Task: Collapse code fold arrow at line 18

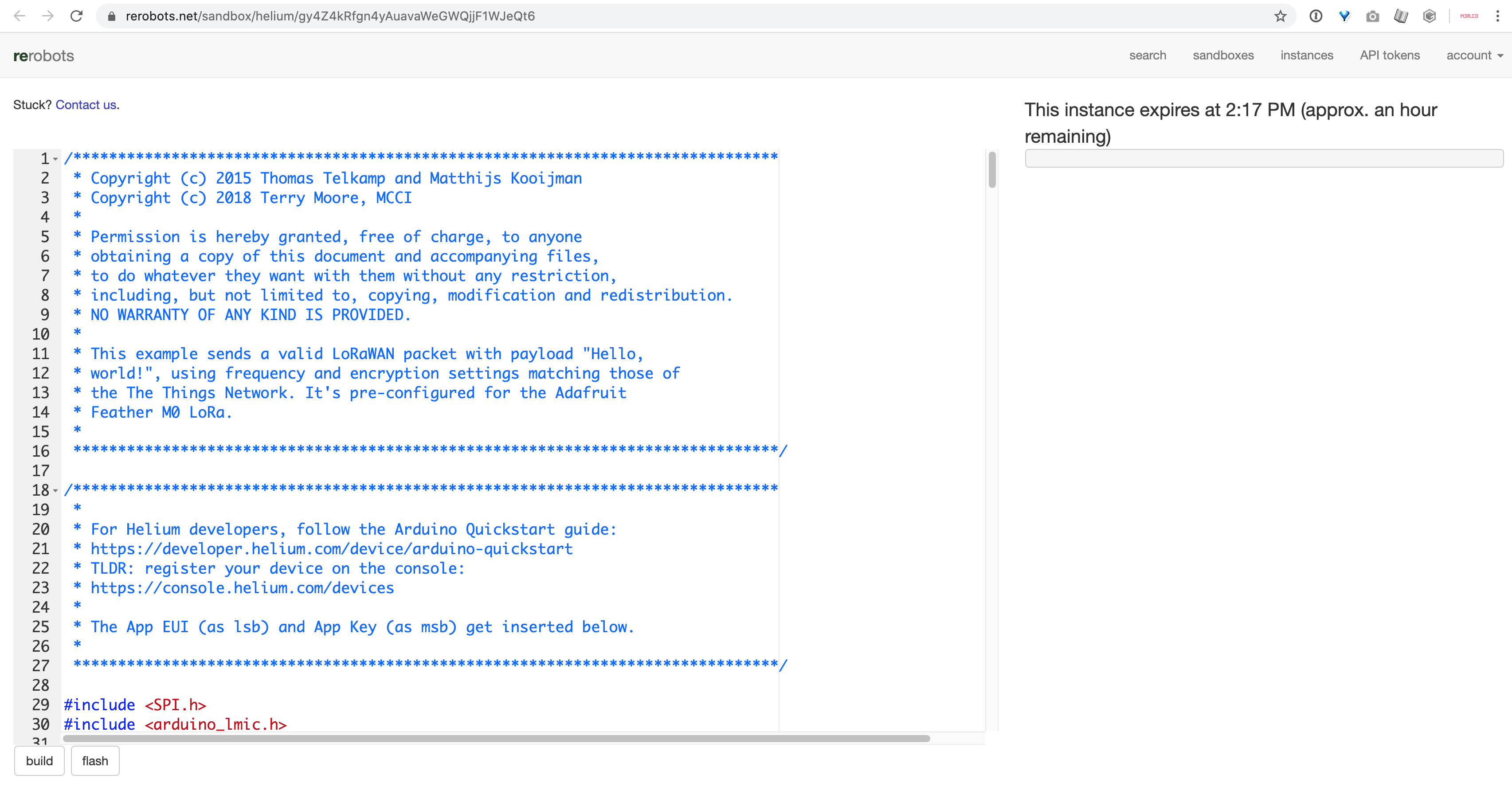Action: coord(55,490)
